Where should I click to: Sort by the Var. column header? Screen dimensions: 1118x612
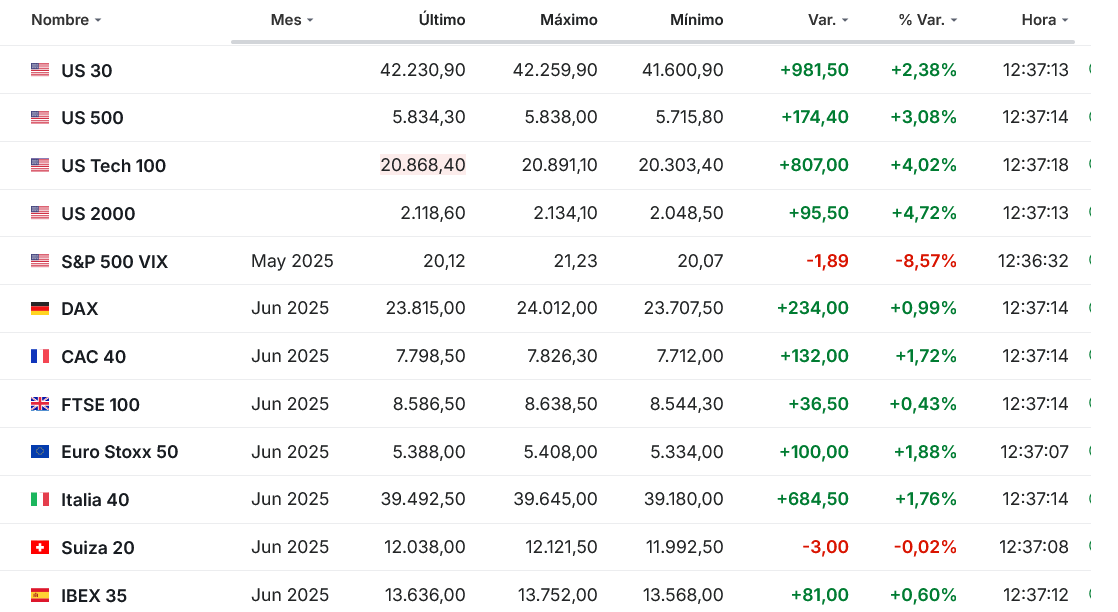click(828, 20)
